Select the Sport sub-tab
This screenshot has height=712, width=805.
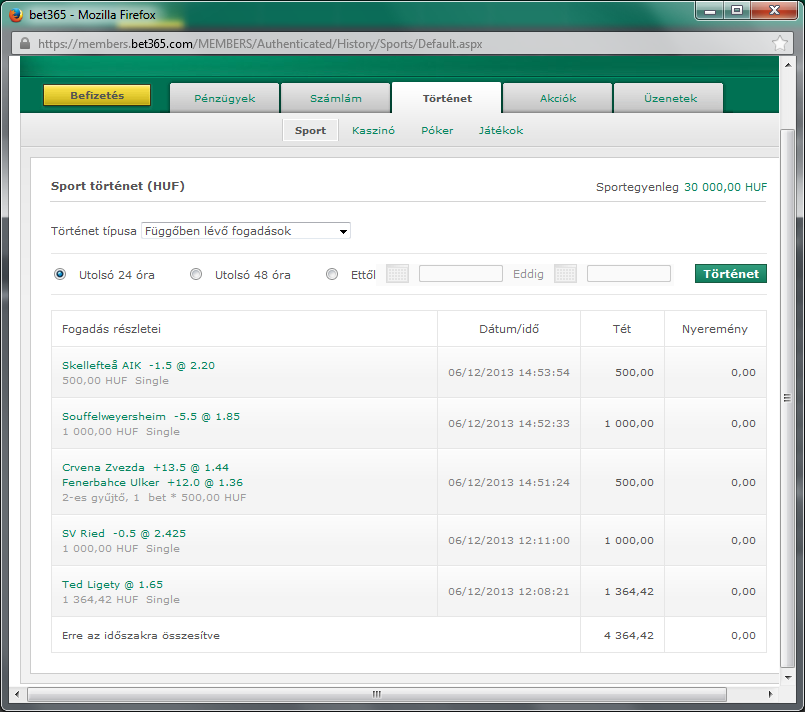(x=310, y=130)
